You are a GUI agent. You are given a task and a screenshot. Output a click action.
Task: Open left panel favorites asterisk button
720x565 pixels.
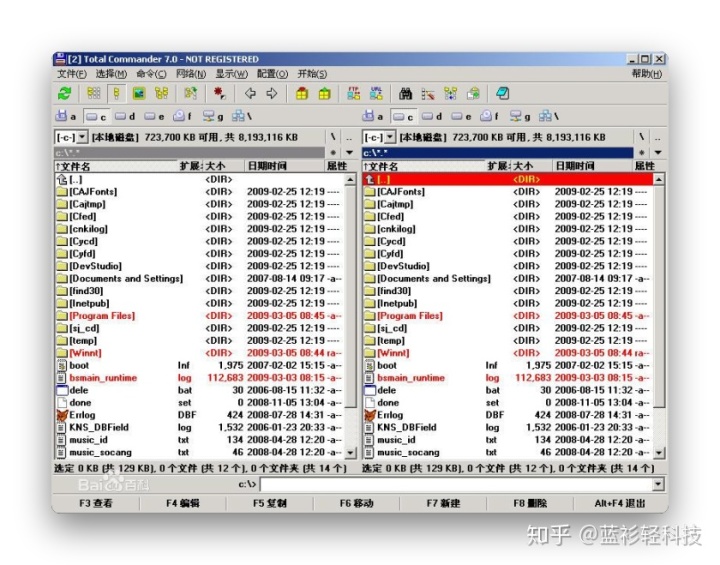333,153
